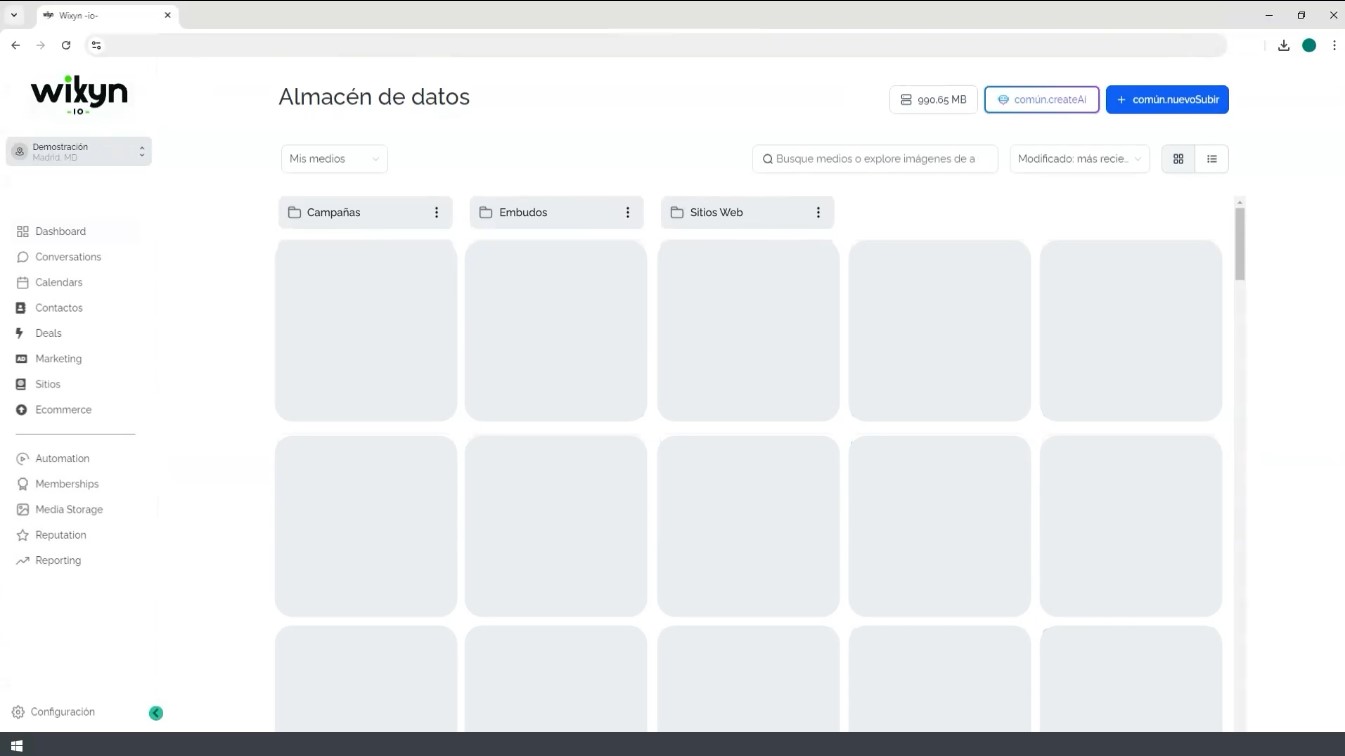Open the Dashboard sidebar icon
The image size is (1345, 756).
(22, 231)
